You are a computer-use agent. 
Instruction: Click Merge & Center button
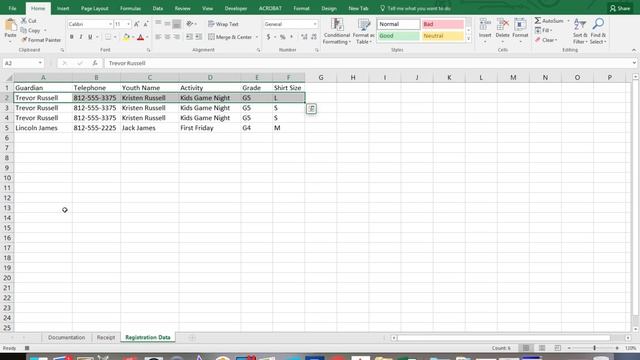click(x=230, y=37)
